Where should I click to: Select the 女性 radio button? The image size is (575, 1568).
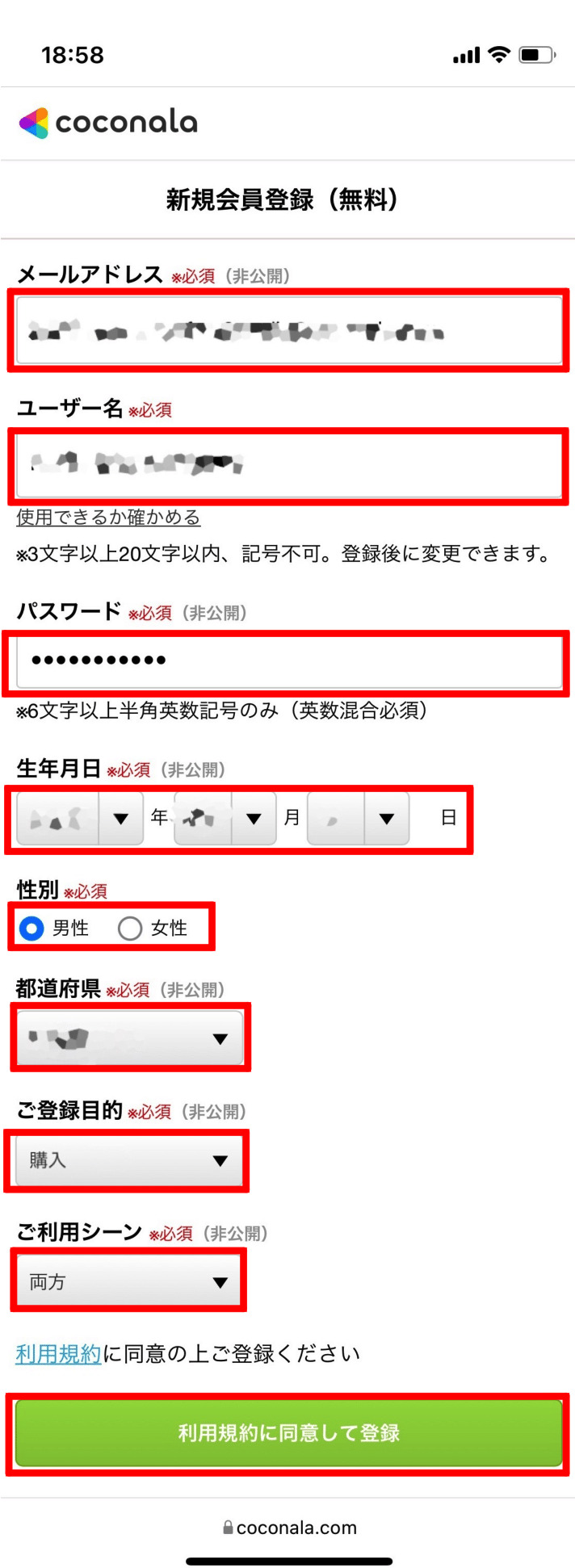129,929
